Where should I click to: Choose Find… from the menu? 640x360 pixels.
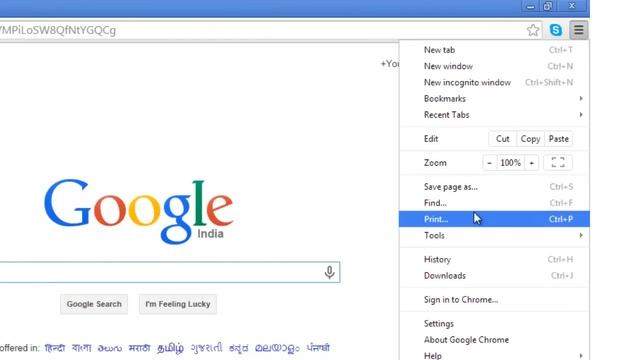click(x=494, y=203)
